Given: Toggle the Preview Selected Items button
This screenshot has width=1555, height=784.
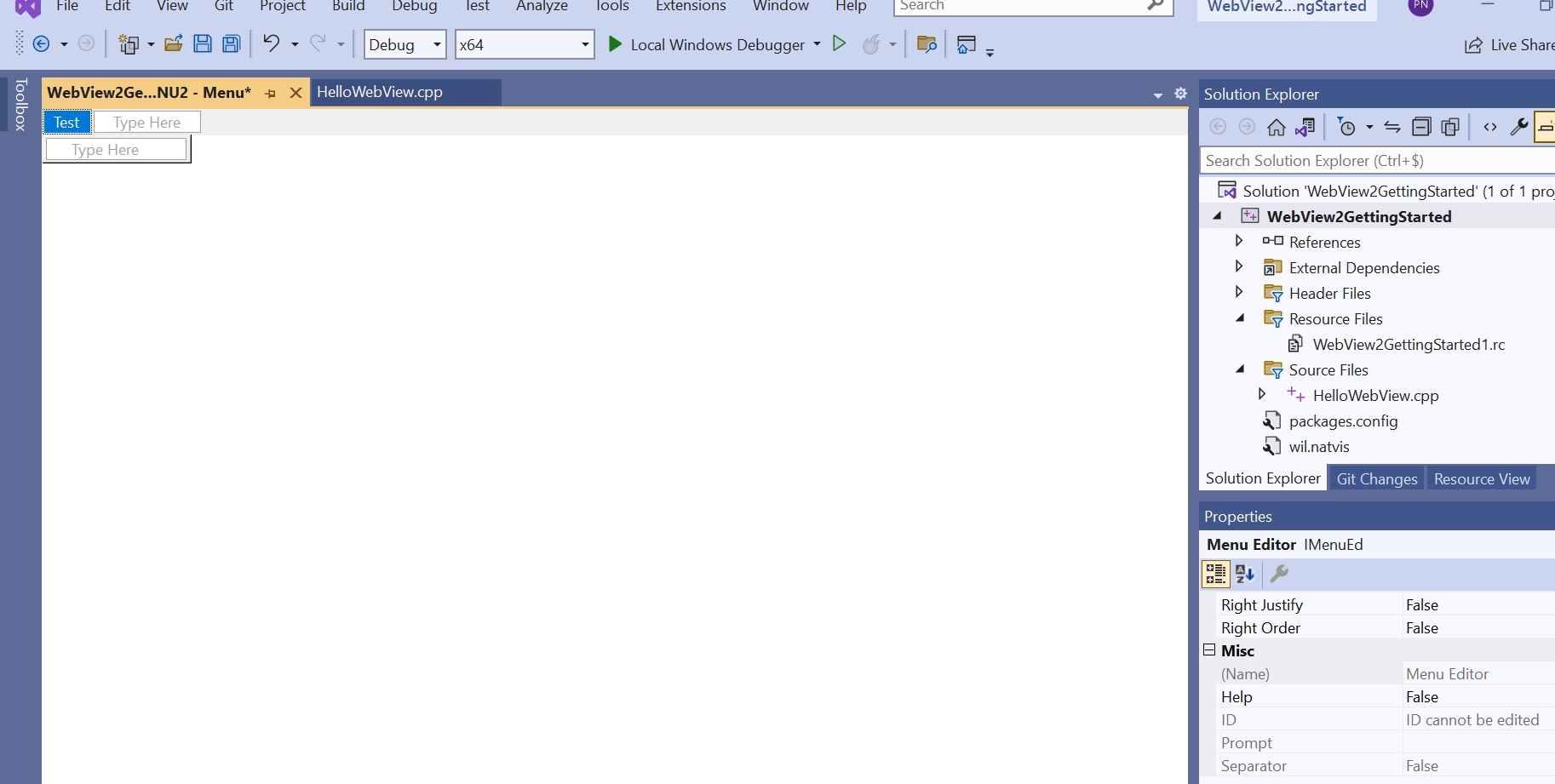Looking at the screenshot, I should pyautogui.click(x=1546, y=127).
